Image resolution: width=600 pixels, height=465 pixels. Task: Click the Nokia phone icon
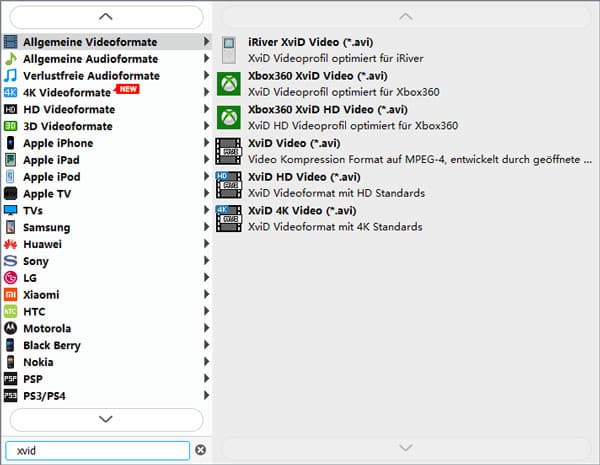pos(10,362)
